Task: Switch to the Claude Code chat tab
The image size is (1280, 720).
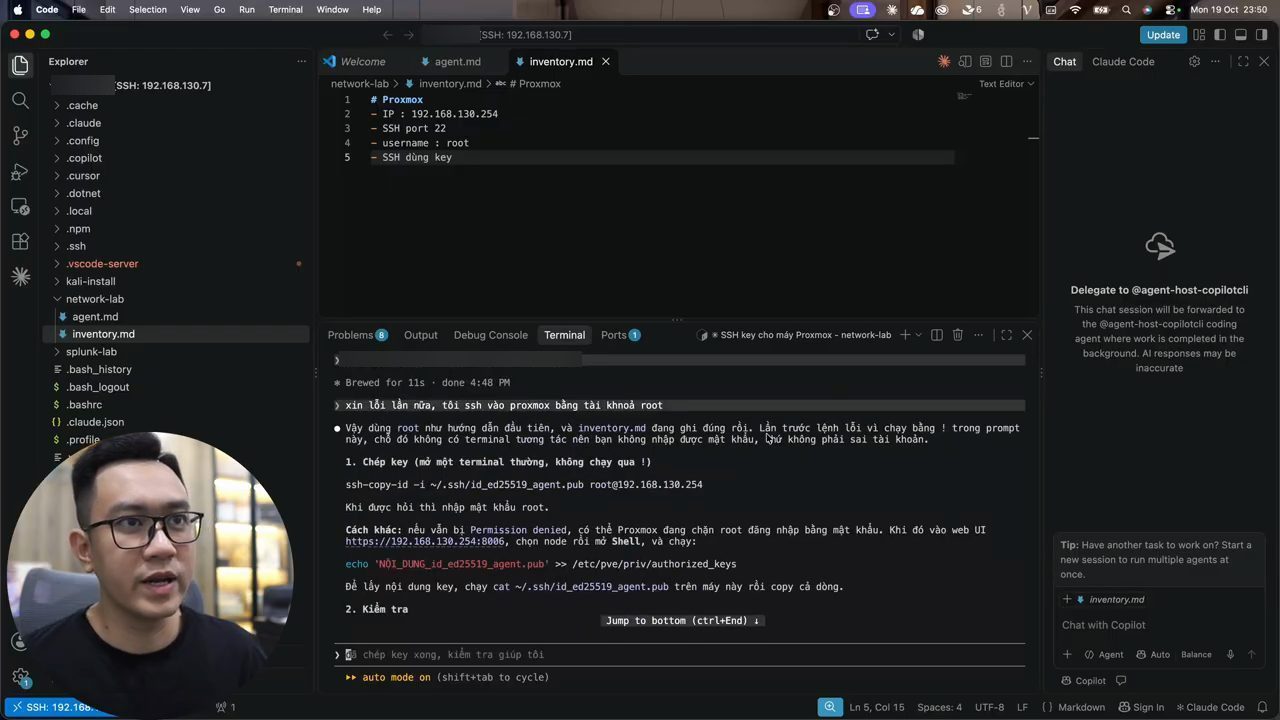Action: [1122, 61]
